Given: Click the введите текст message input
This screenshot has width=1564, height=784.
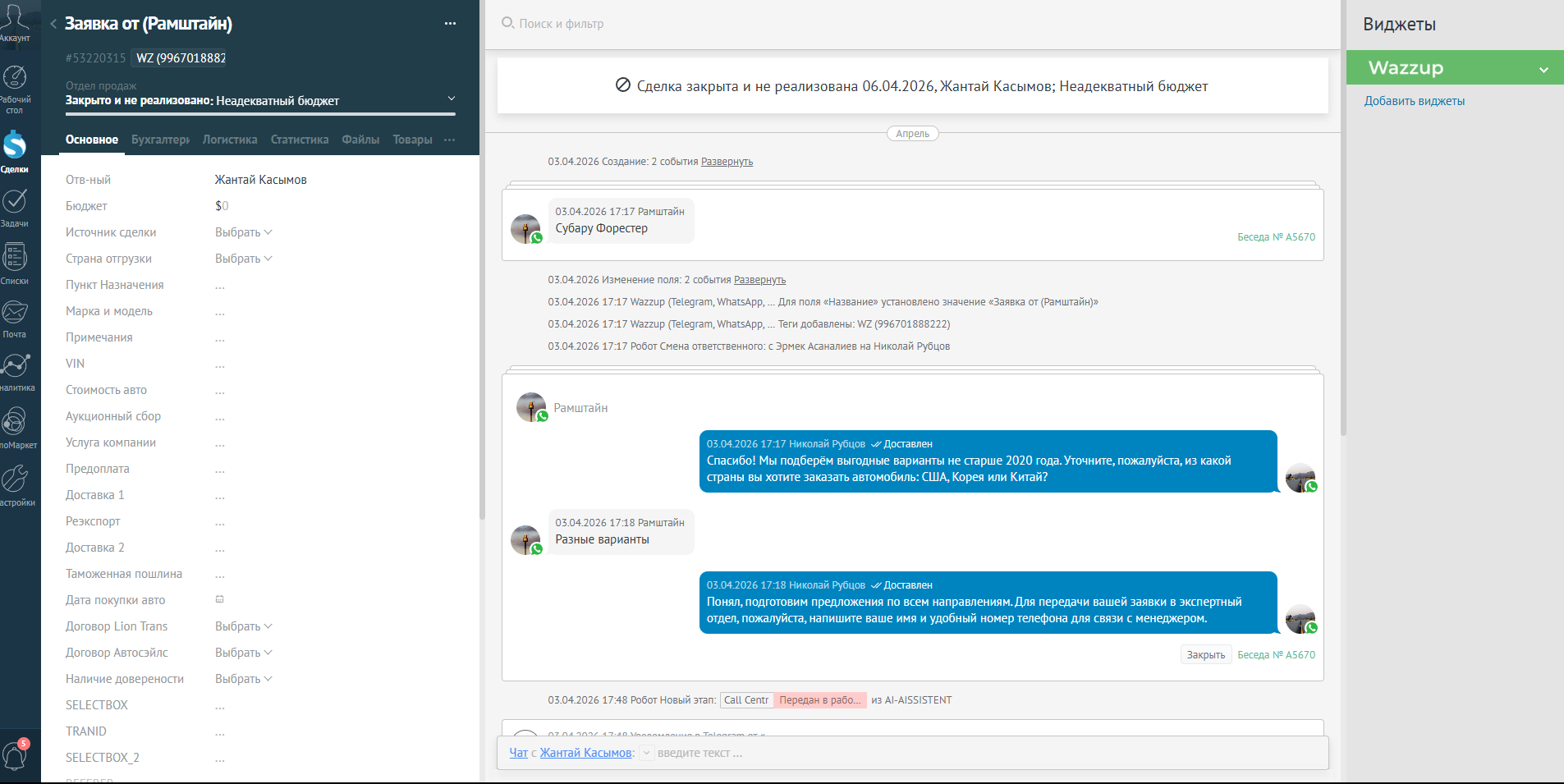Looking at the screenshot, I should click(699, 753).
